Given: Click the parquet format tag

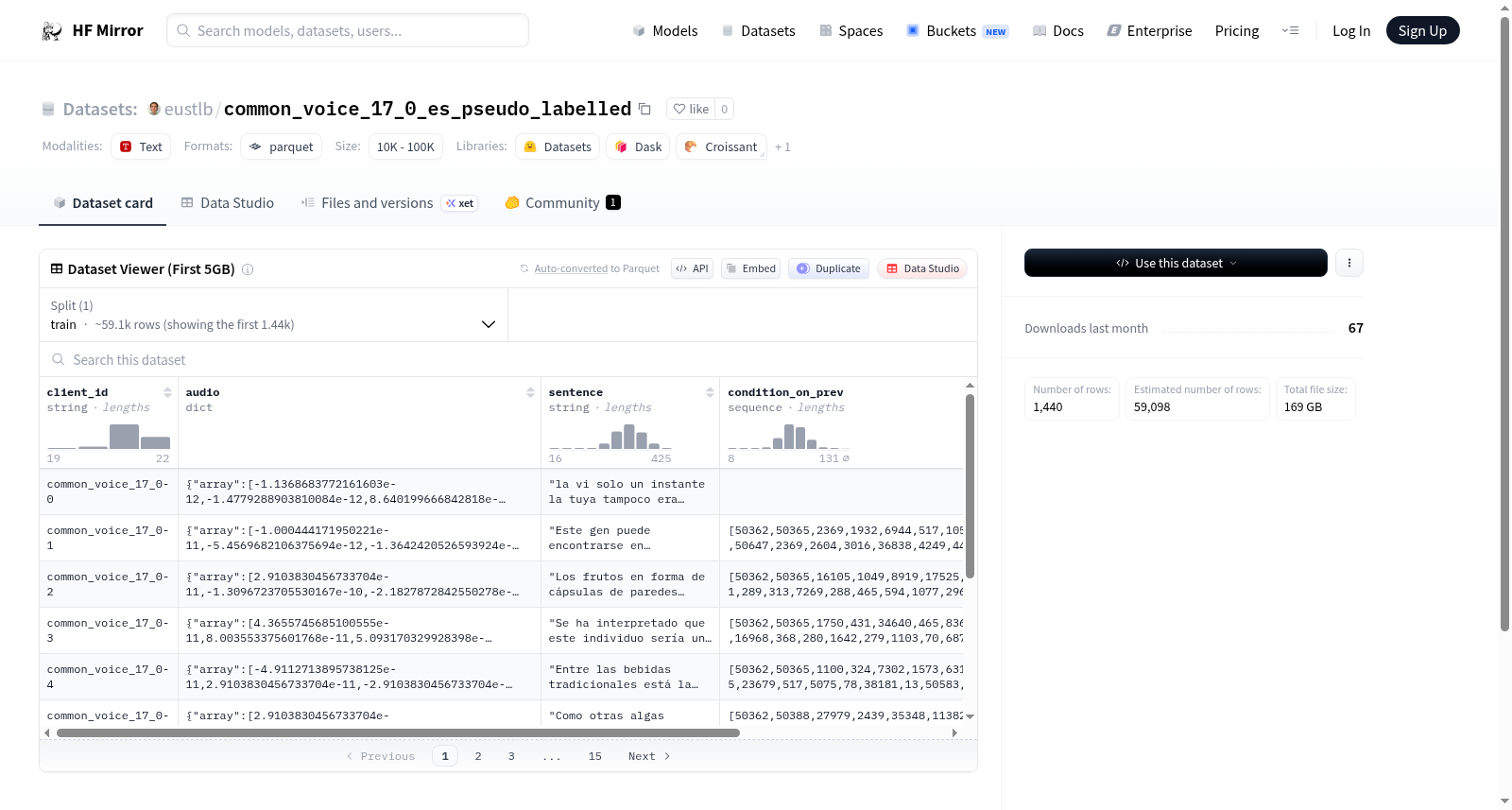Looking at the screenshot, I should [281, 146].
